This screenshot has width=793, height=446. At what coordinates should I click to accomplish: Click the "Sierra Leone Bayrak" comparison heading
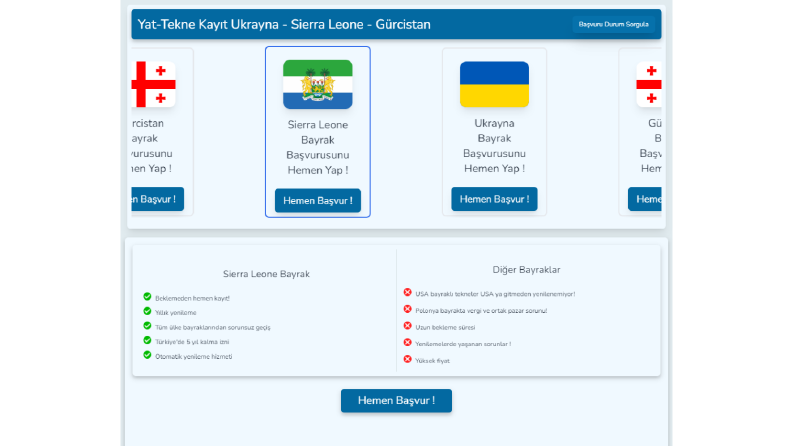tap(266, 274)
